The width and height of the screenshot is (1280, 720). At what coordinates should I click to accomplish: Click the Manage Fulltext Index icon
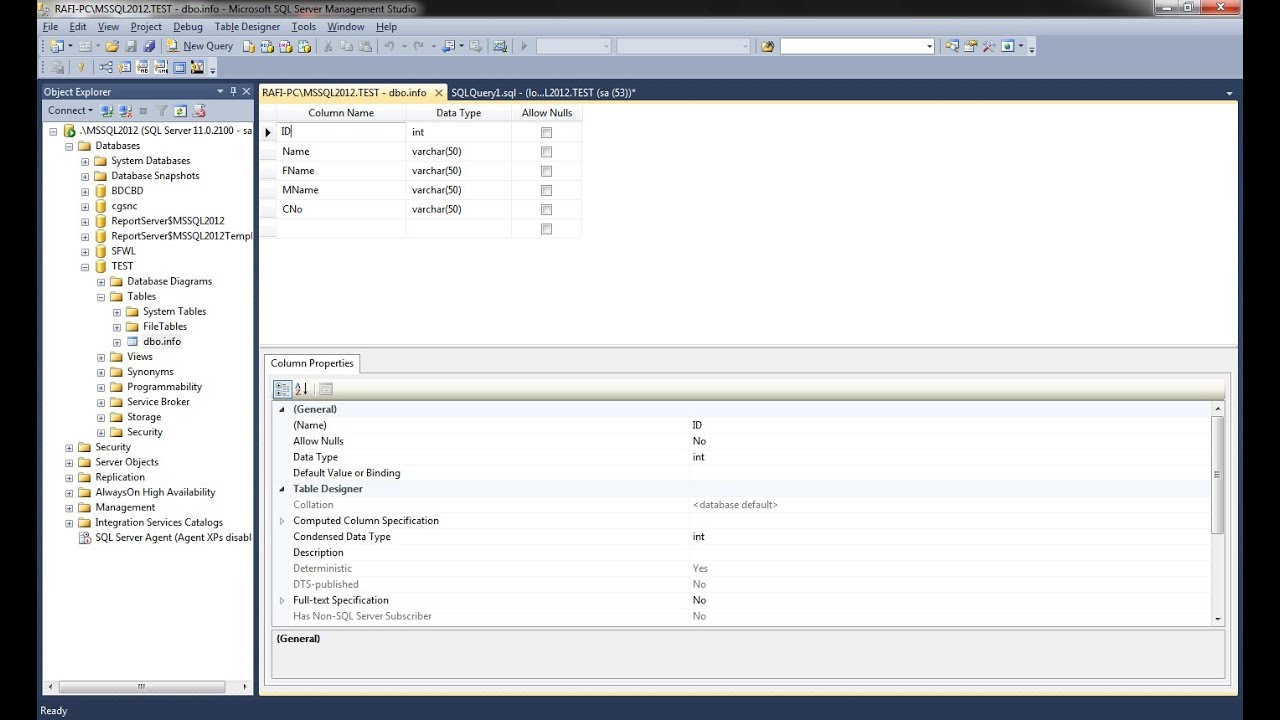click(143, 68)
